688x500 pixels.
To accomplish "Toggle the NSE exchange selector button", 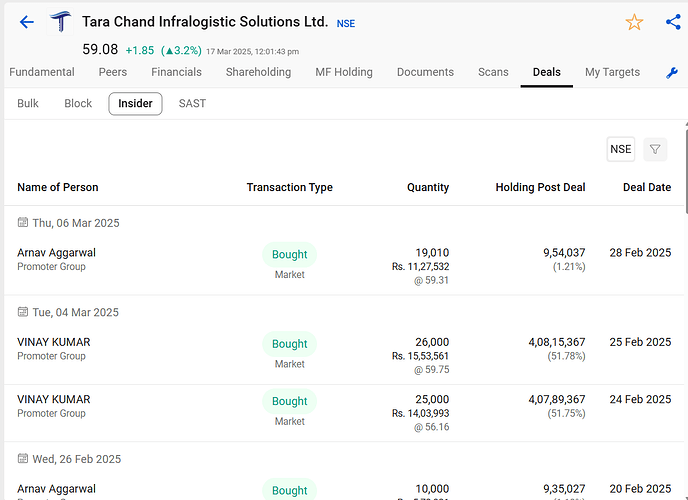I will tap(620, 150).
